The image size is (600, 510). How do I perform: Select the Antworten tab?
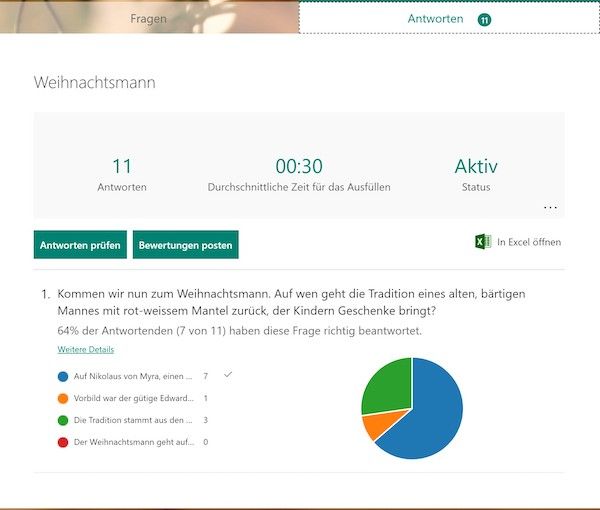435,19
